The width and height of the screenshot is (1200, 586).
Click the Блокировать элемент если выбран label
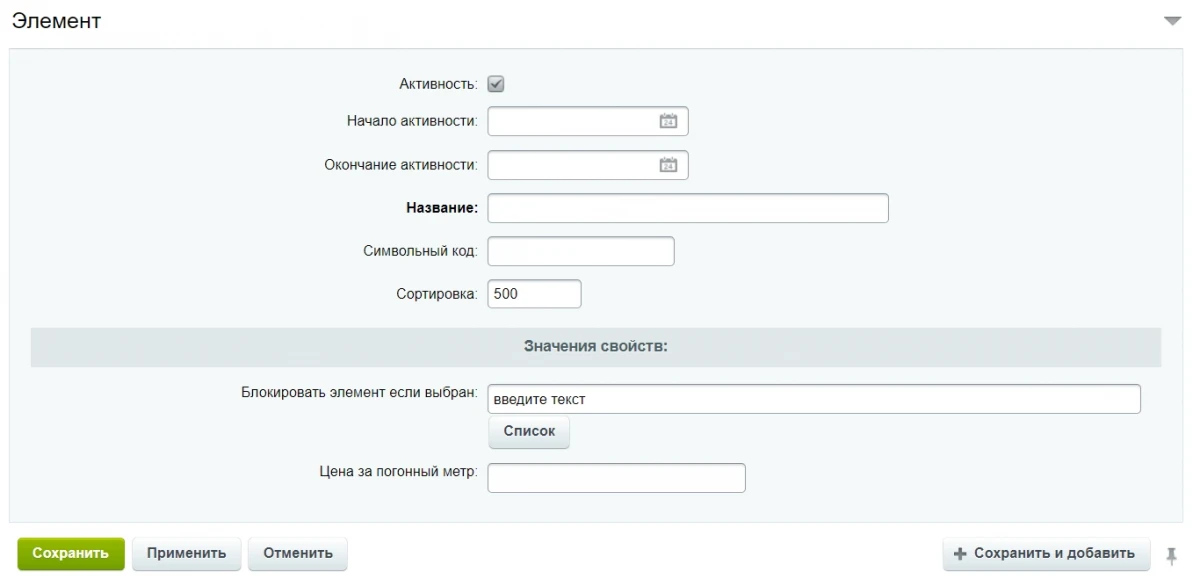(359, 391)
